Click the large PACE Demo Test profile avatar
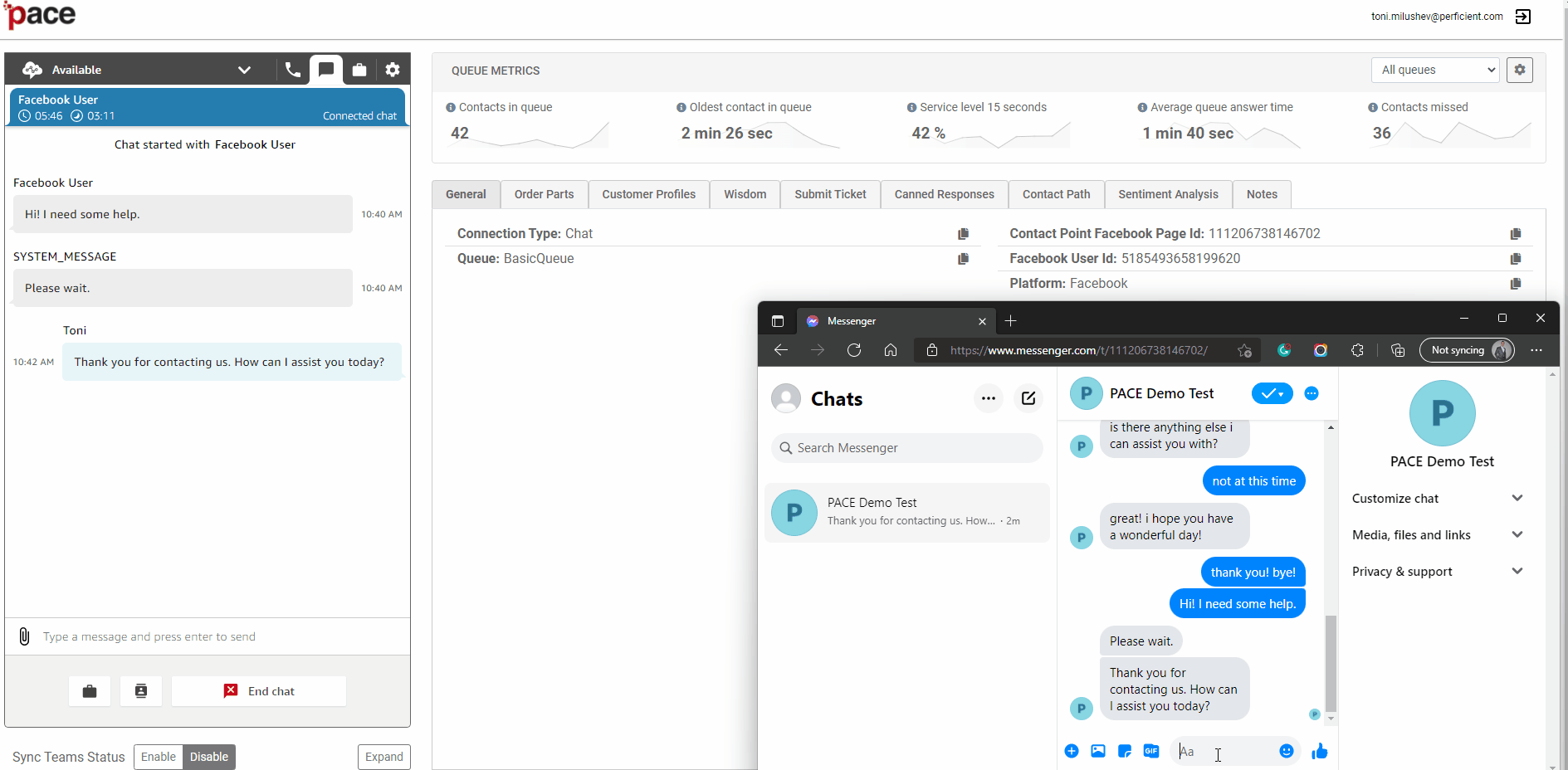Image resolution: width=1568 pixels, height=770 pixels. [1442, 413]
